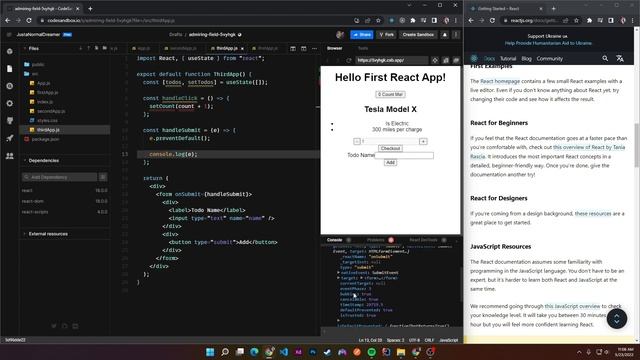Viewport: 640px width, 360px height.
Task: Expand nativeEvent entry in console
Action: [x=338, y=273]
